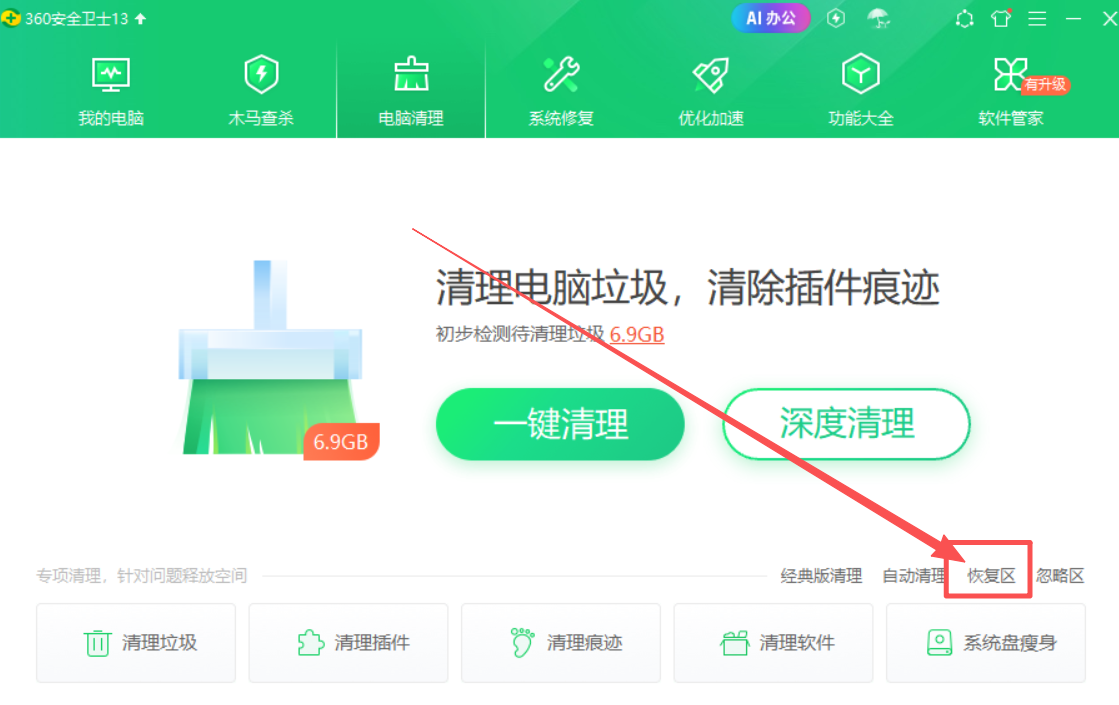Select the 系统盘瘦身 system disk slimming card

[986, 643]
